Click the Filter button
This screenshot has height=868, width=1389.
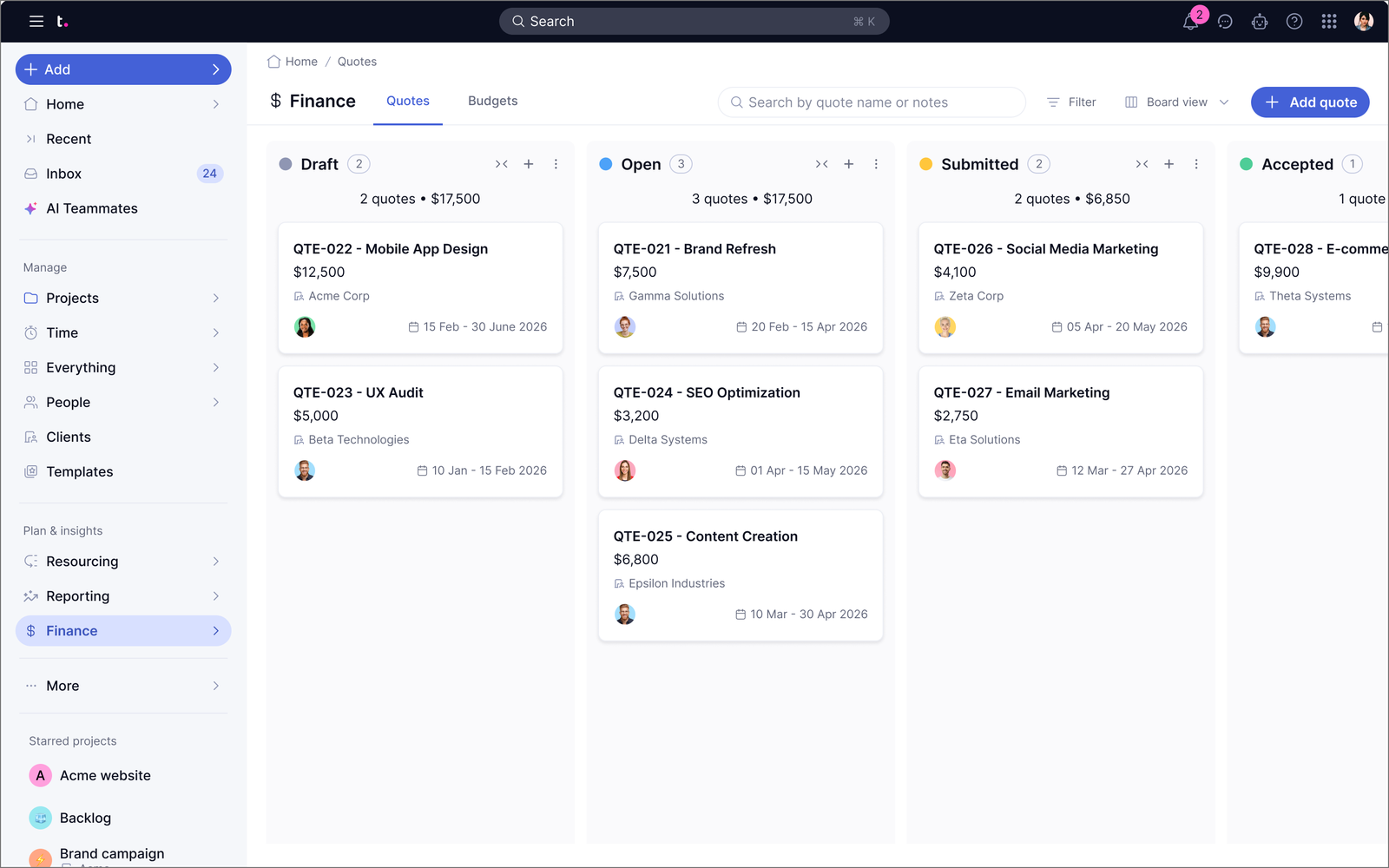click(x=1072, y=102)
